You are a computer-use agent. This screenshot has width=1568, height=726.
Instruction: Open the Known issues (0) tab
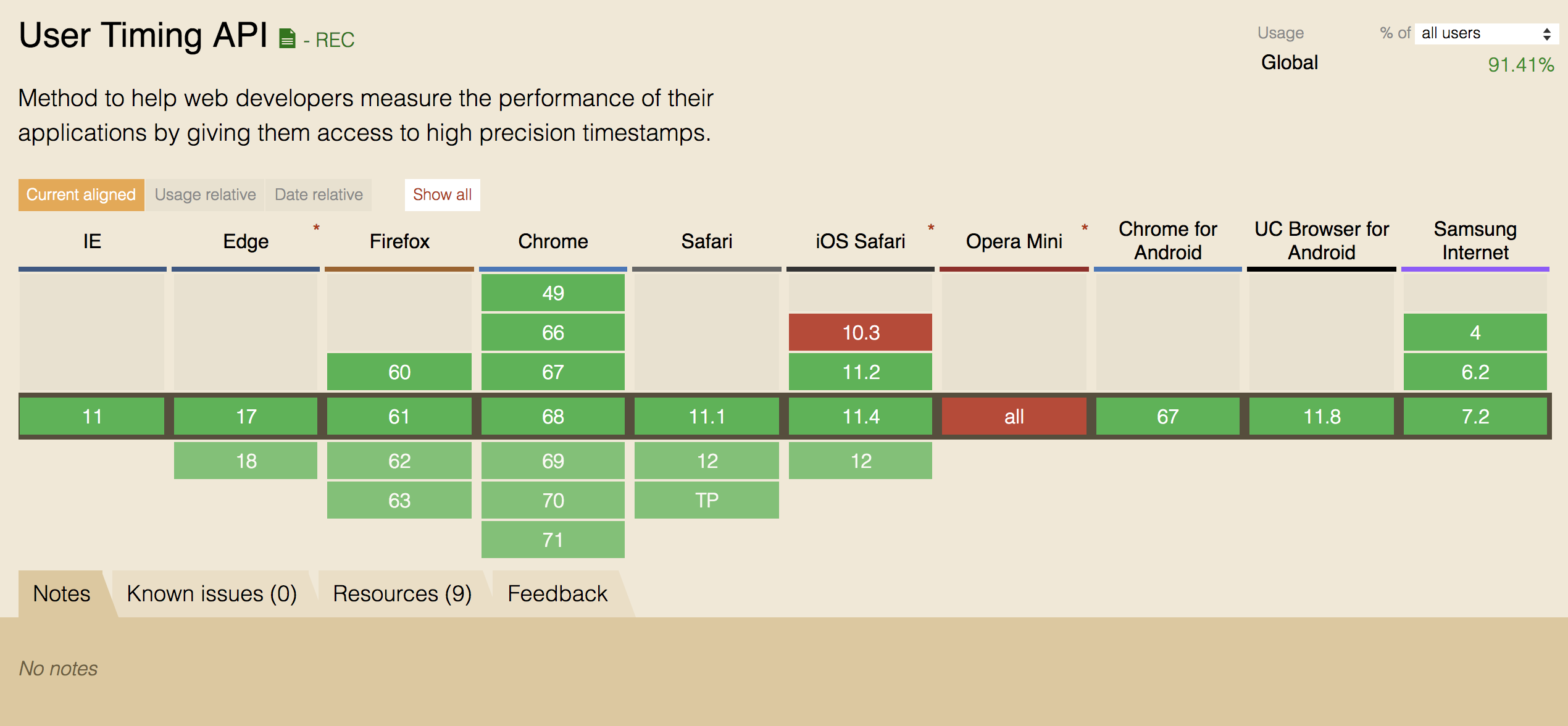point(212,594)
